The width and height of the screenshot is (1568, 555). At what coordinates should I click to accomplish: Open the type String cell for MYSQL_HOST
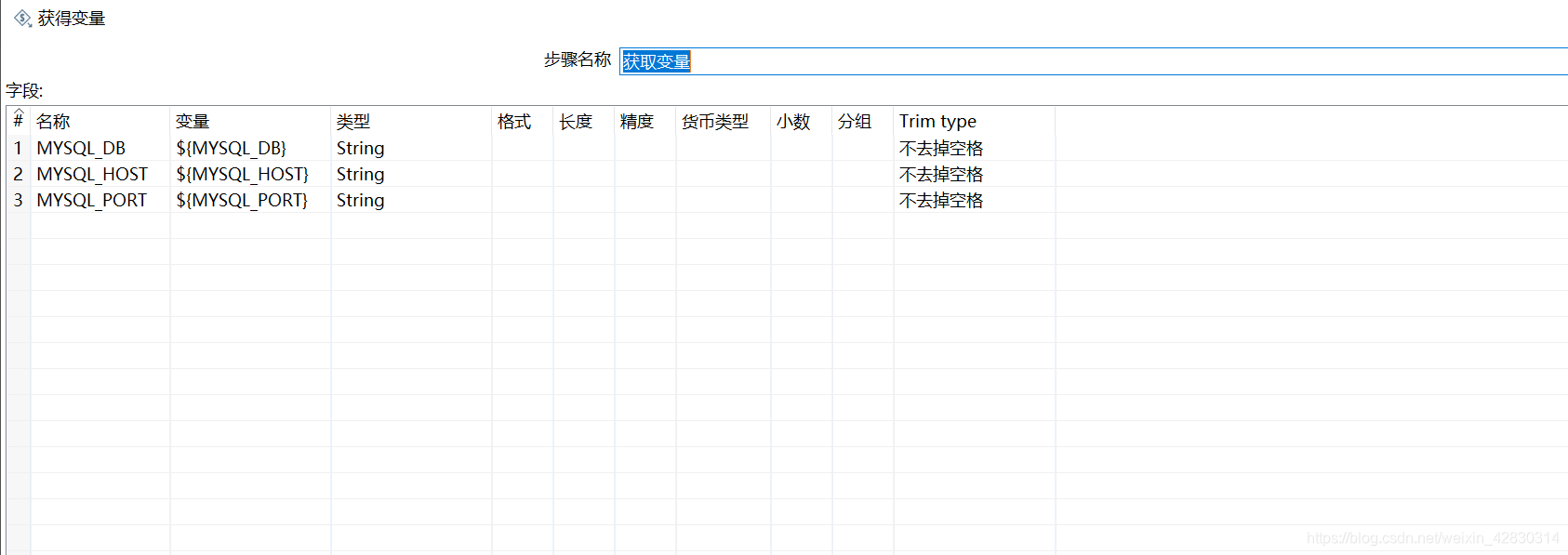point(411,174)
